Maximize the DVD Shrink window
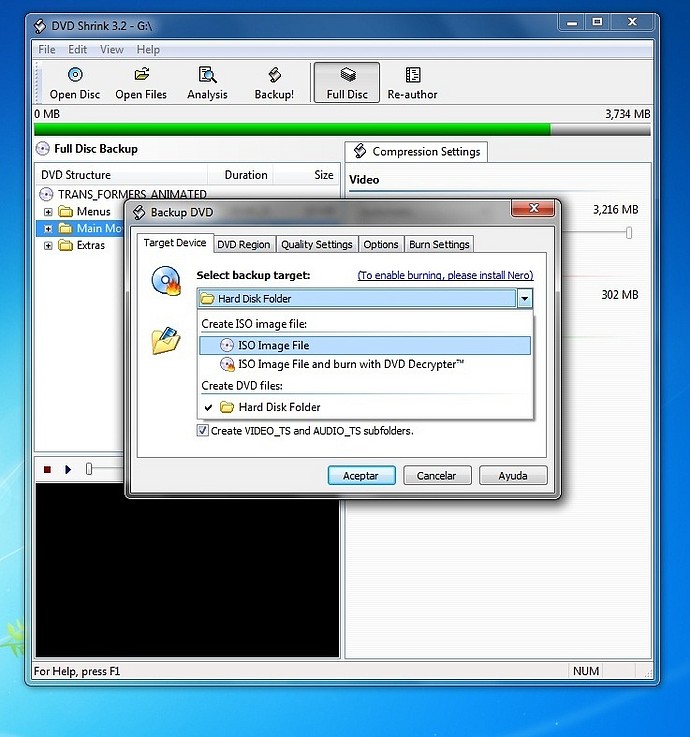The height and width of the screenshot is (737, 690). 597,23
